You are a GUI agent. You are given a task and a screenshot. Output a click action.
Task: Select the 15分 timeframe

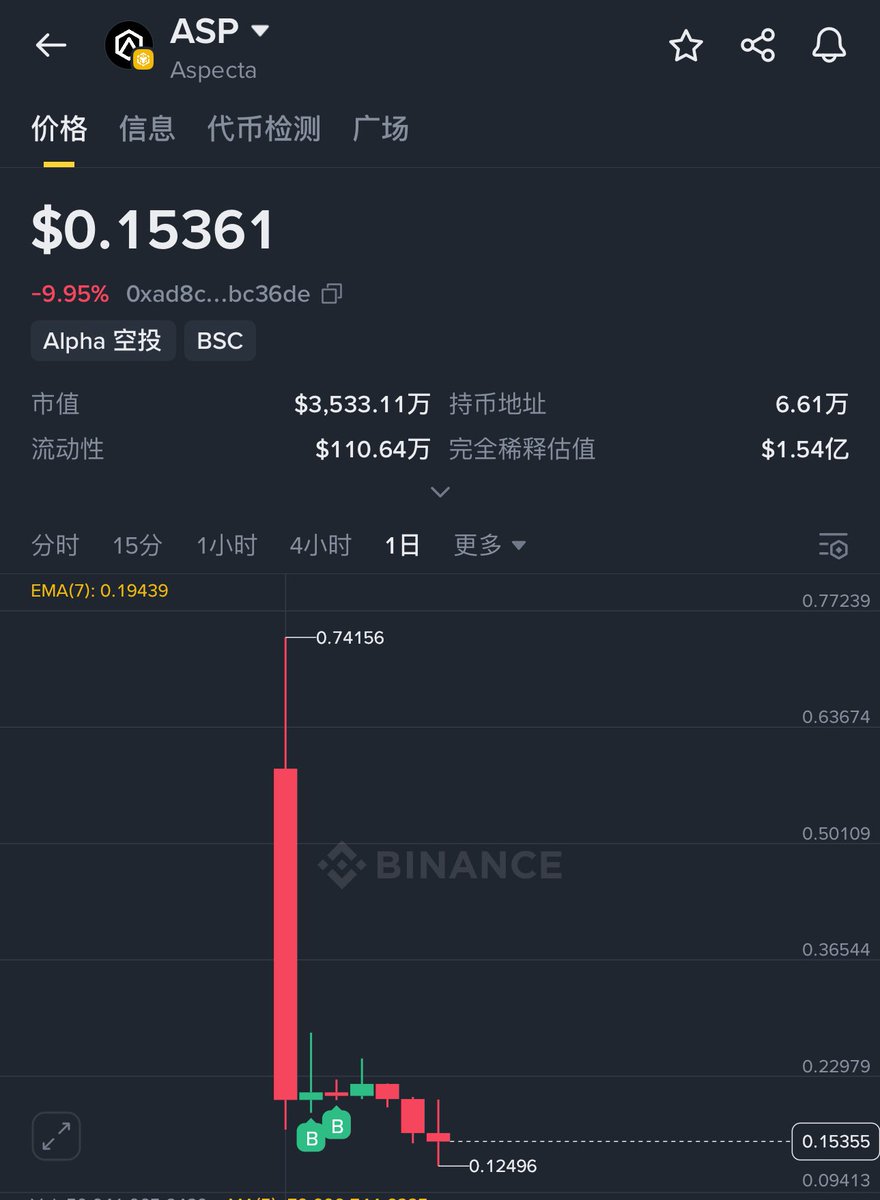(x=137, y=545)
